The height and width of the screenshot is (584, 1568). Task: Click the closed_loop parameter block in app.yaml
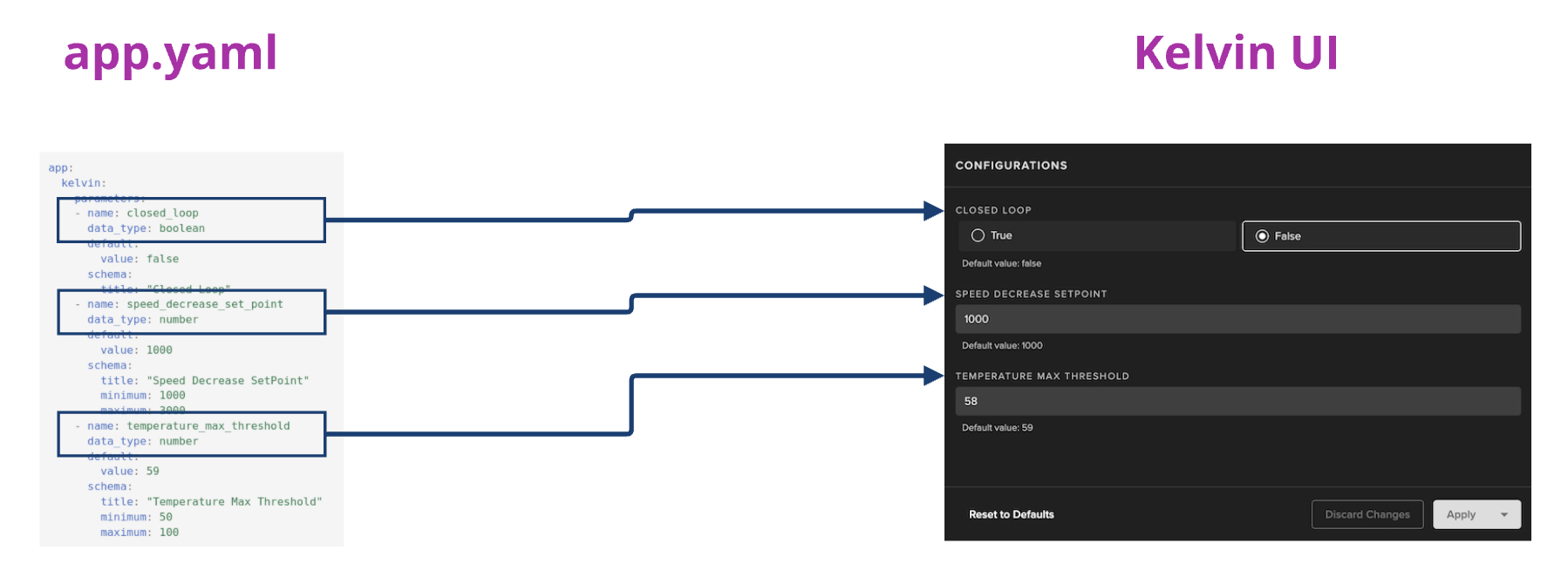click(x=190, y=220)
